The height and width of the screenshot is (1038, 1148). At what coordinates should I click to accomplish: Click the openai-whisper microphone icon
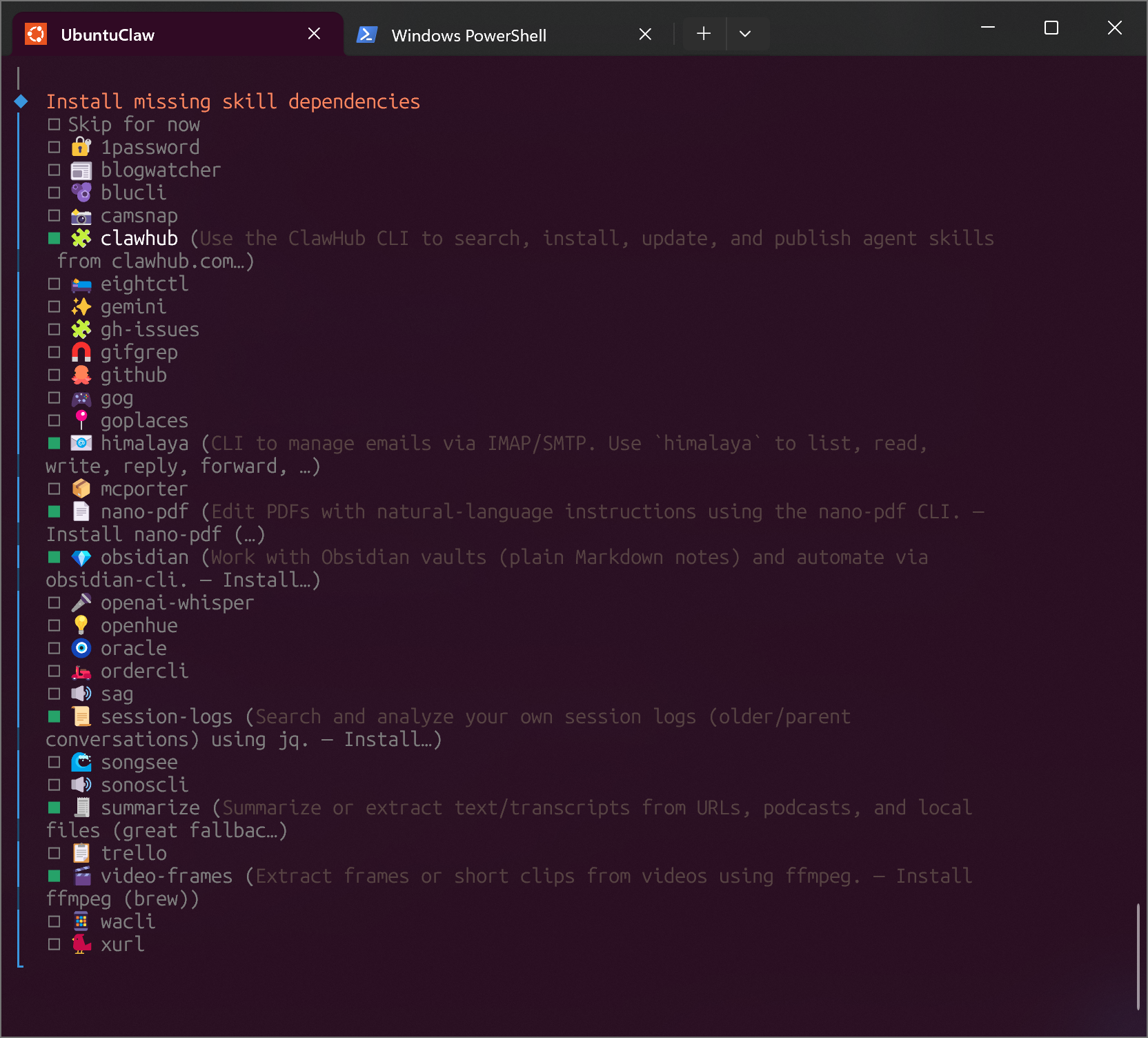click(81, 603)
